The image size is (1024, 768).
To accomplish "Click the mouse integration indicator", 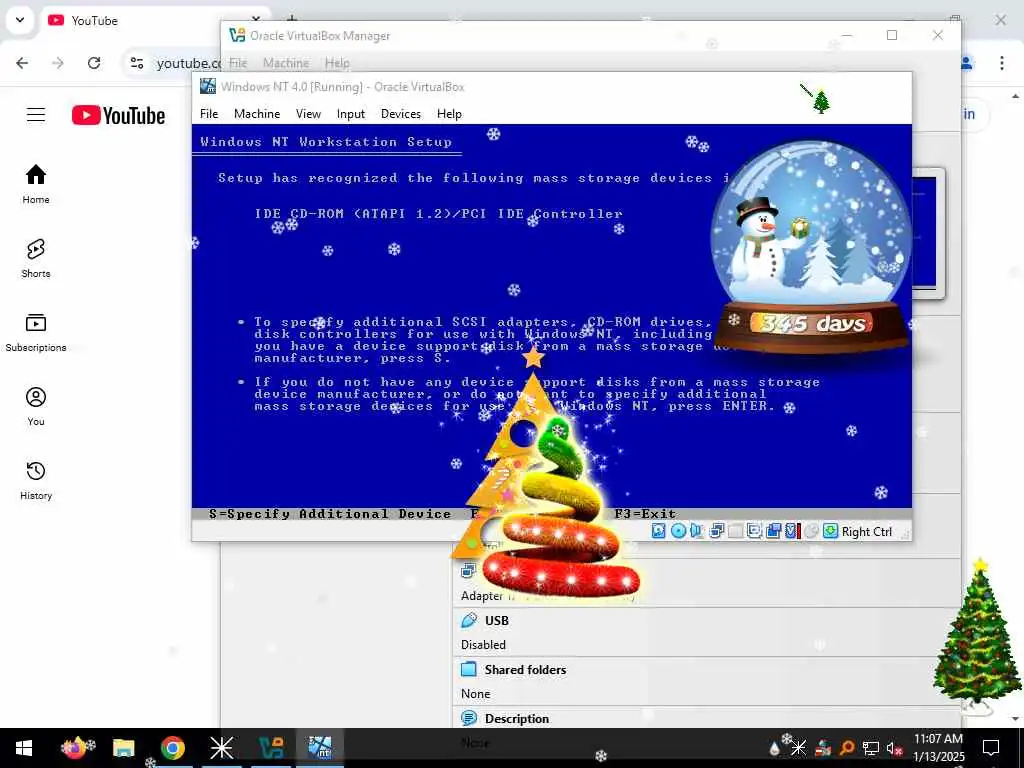I will tap(811, 531).
